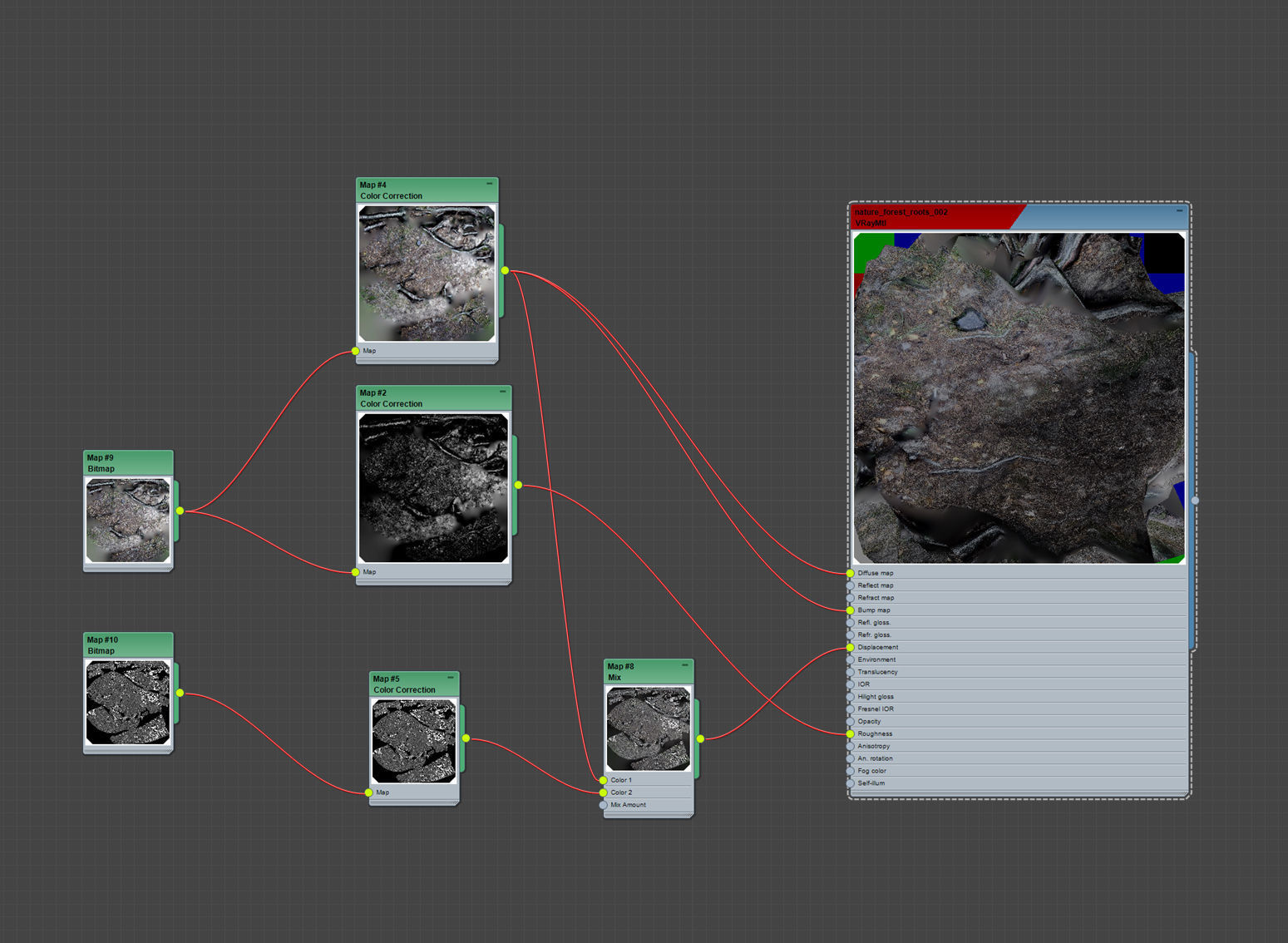Screen dimensions: 1288x943
Task: Collapse the Map #4 Color Correction node
Action: click(489, 184)
